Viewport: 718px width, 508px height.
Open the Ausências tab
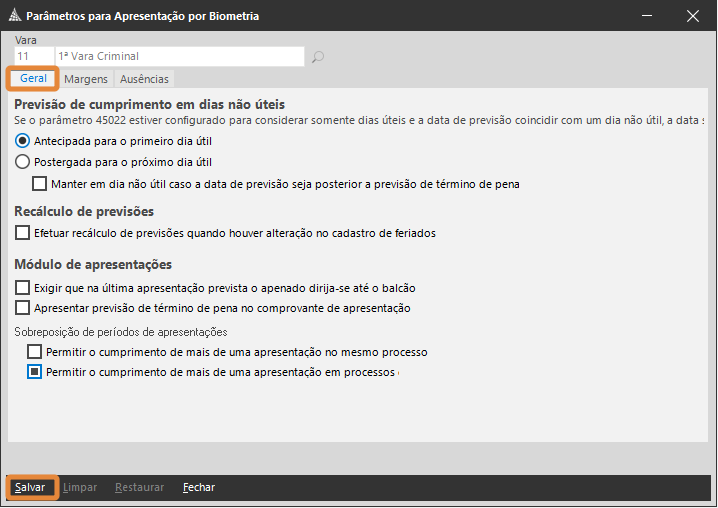(144, 79)
